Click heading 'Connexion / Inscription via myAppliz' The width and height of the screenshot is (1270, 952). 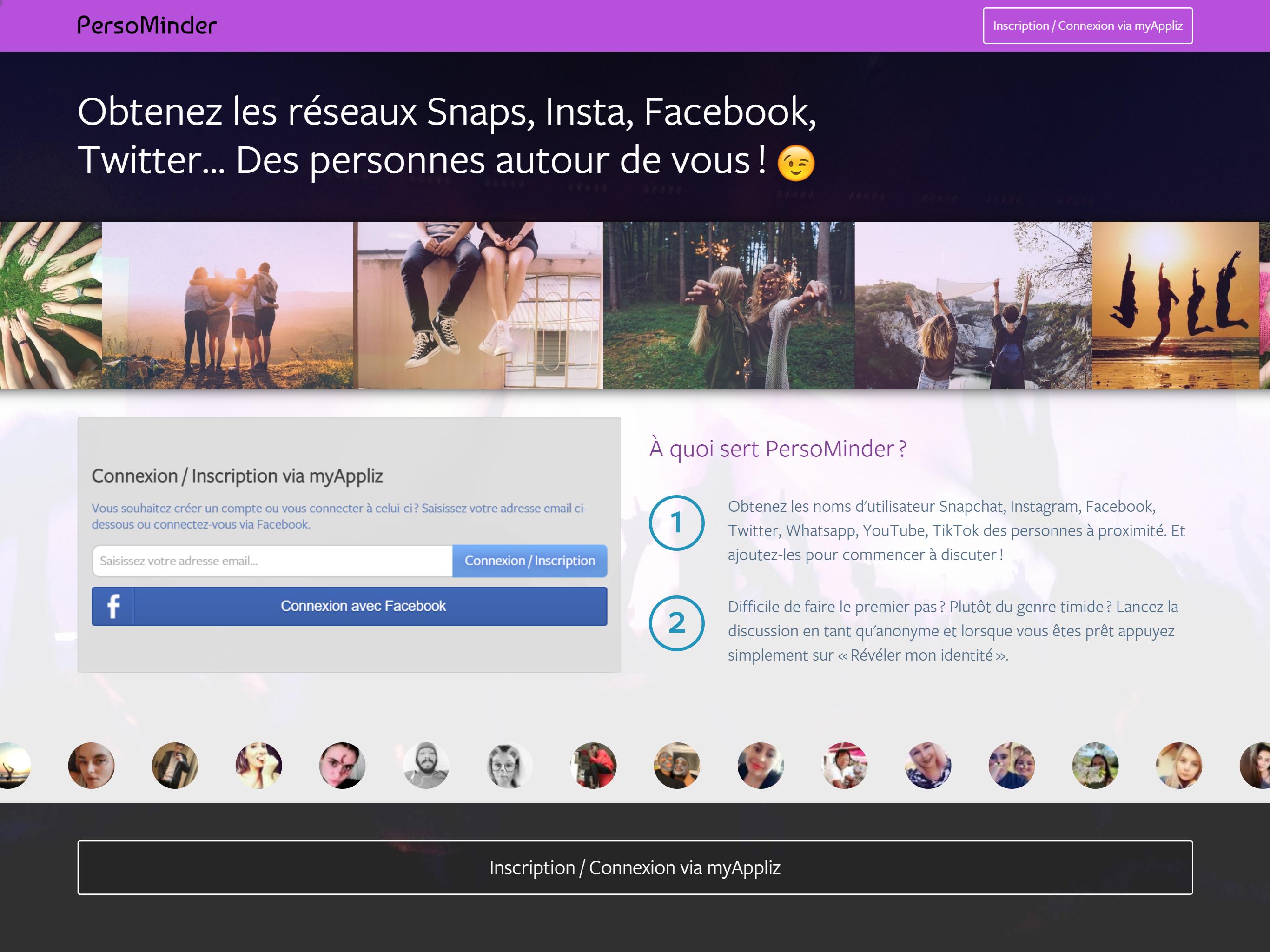click(x=237, y=476)
